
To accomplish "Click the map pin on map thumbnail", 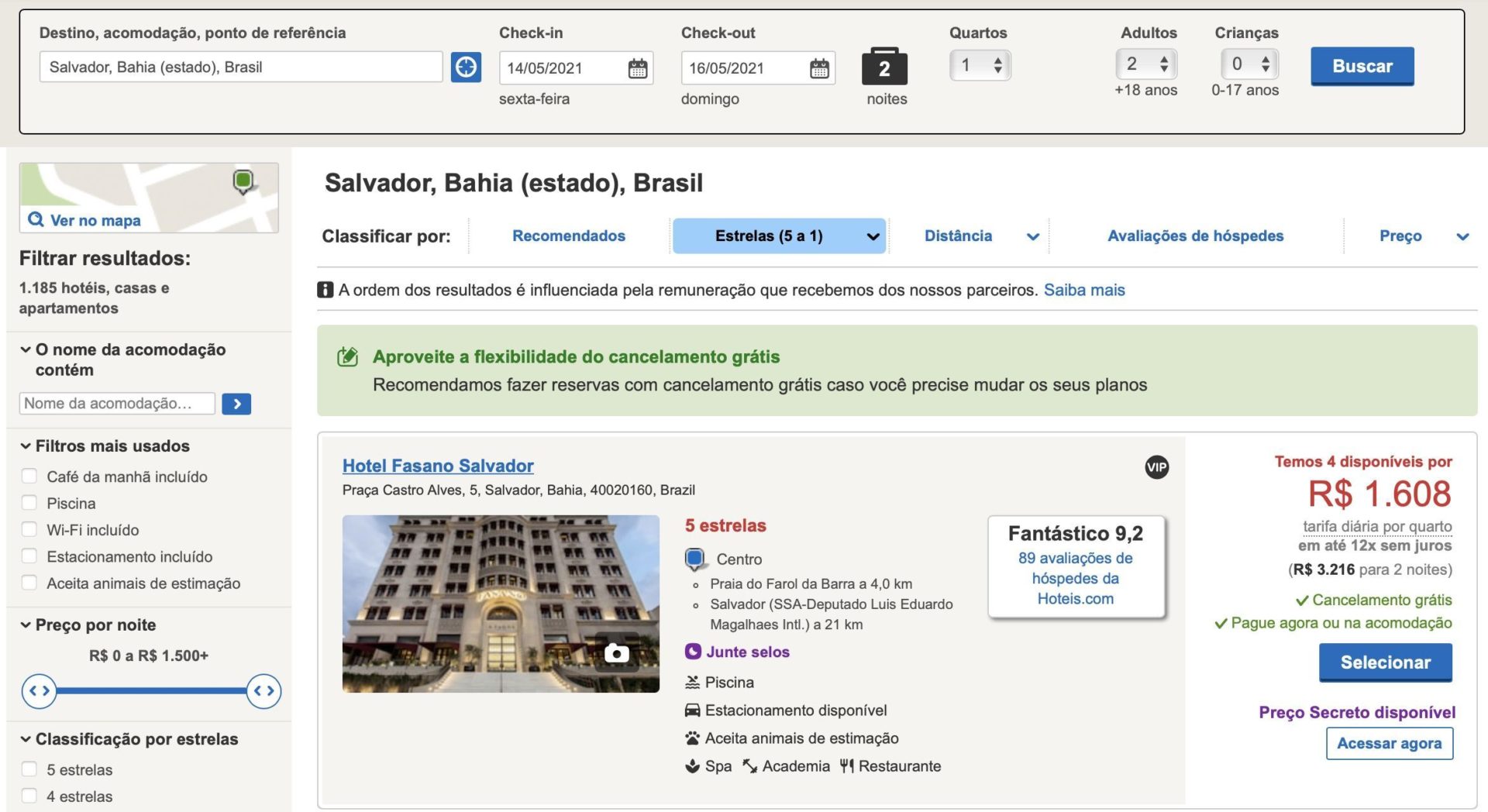I will coord(243,181).
